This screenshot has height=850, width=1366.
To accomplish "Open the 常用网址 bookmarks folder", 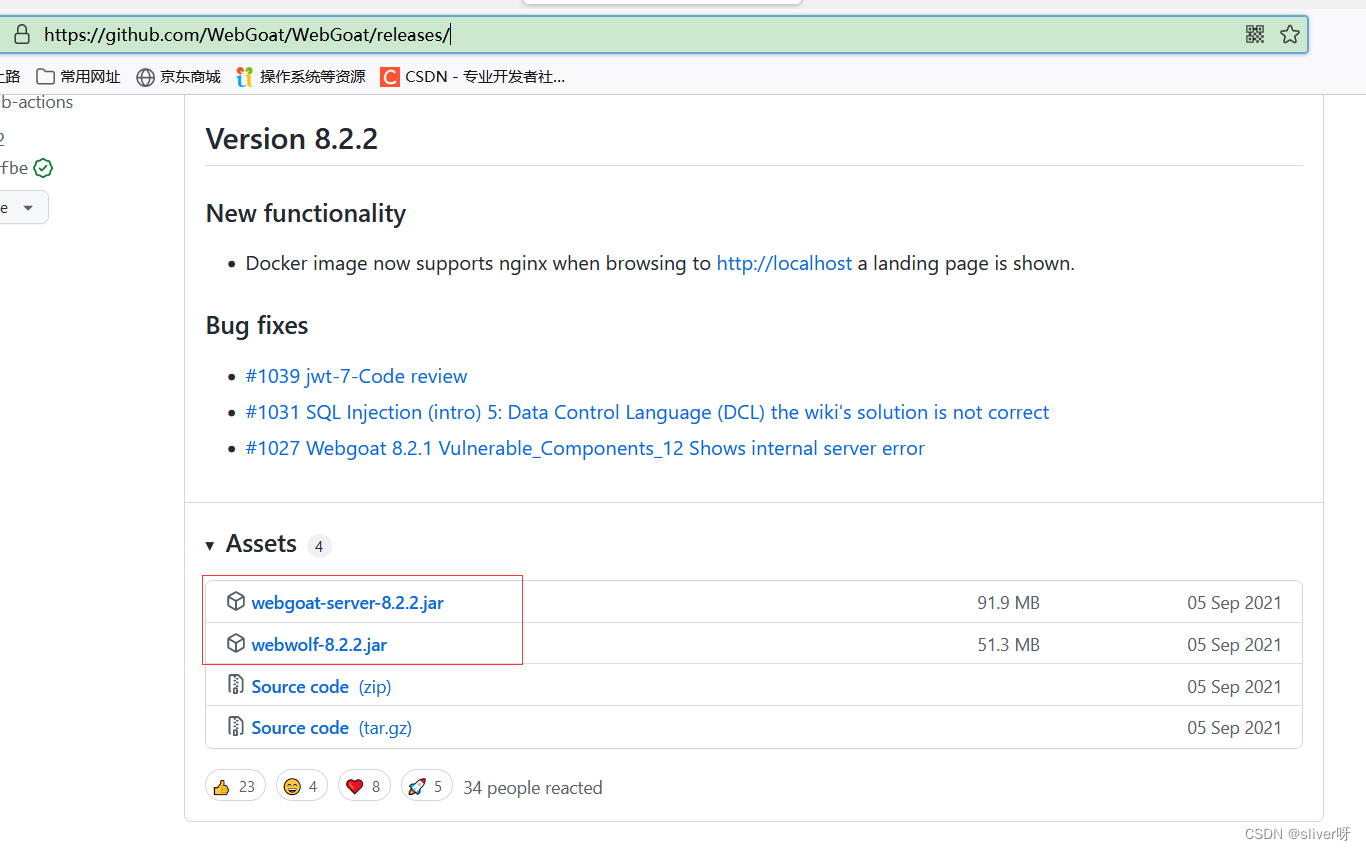I will point(78,77).
